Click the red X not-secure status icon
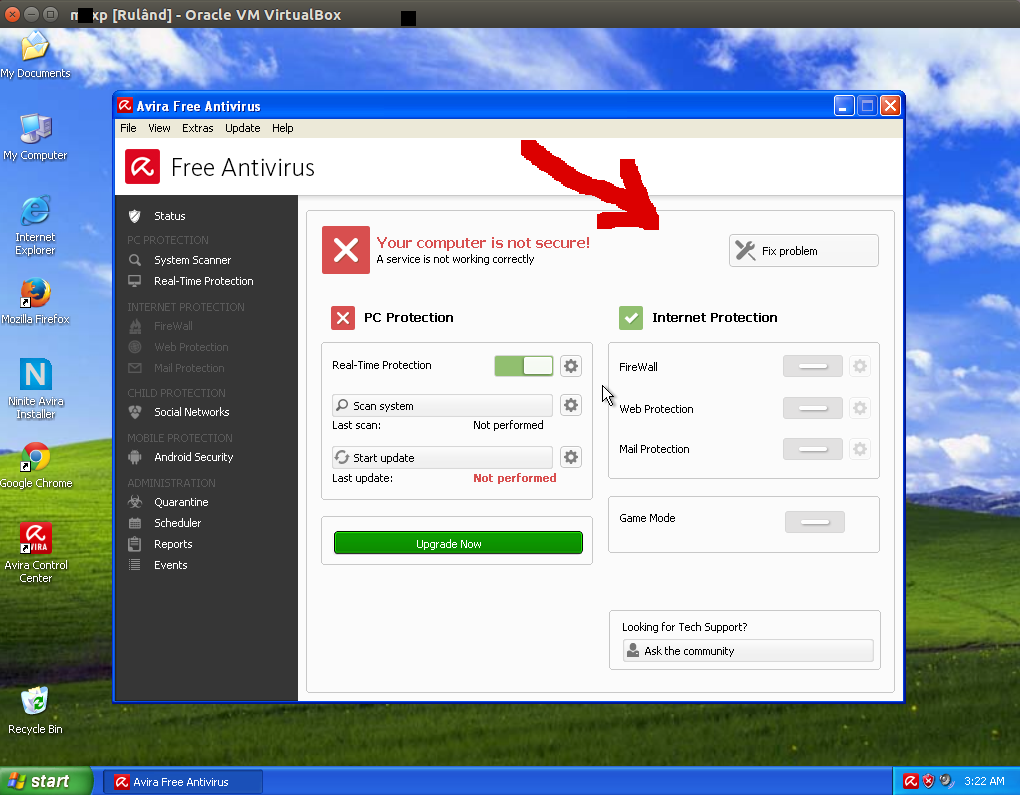The height and width of the screenshot is (795, 1020). point(345,250)
